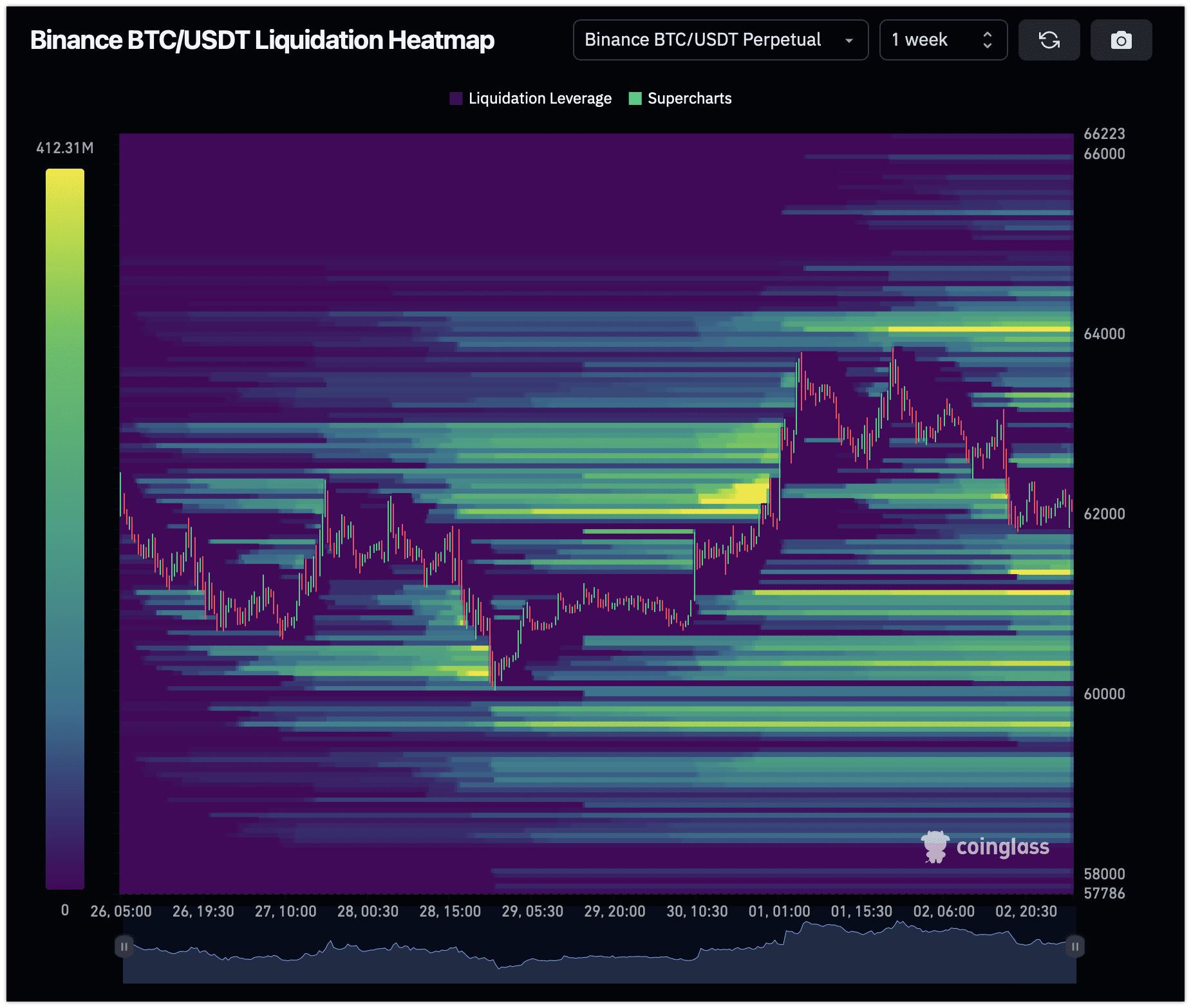Viewport: 1191px width, 1008px height.
Task: Toggle the Liquidation Leverage legend label
Action: [x=539, y=98]
